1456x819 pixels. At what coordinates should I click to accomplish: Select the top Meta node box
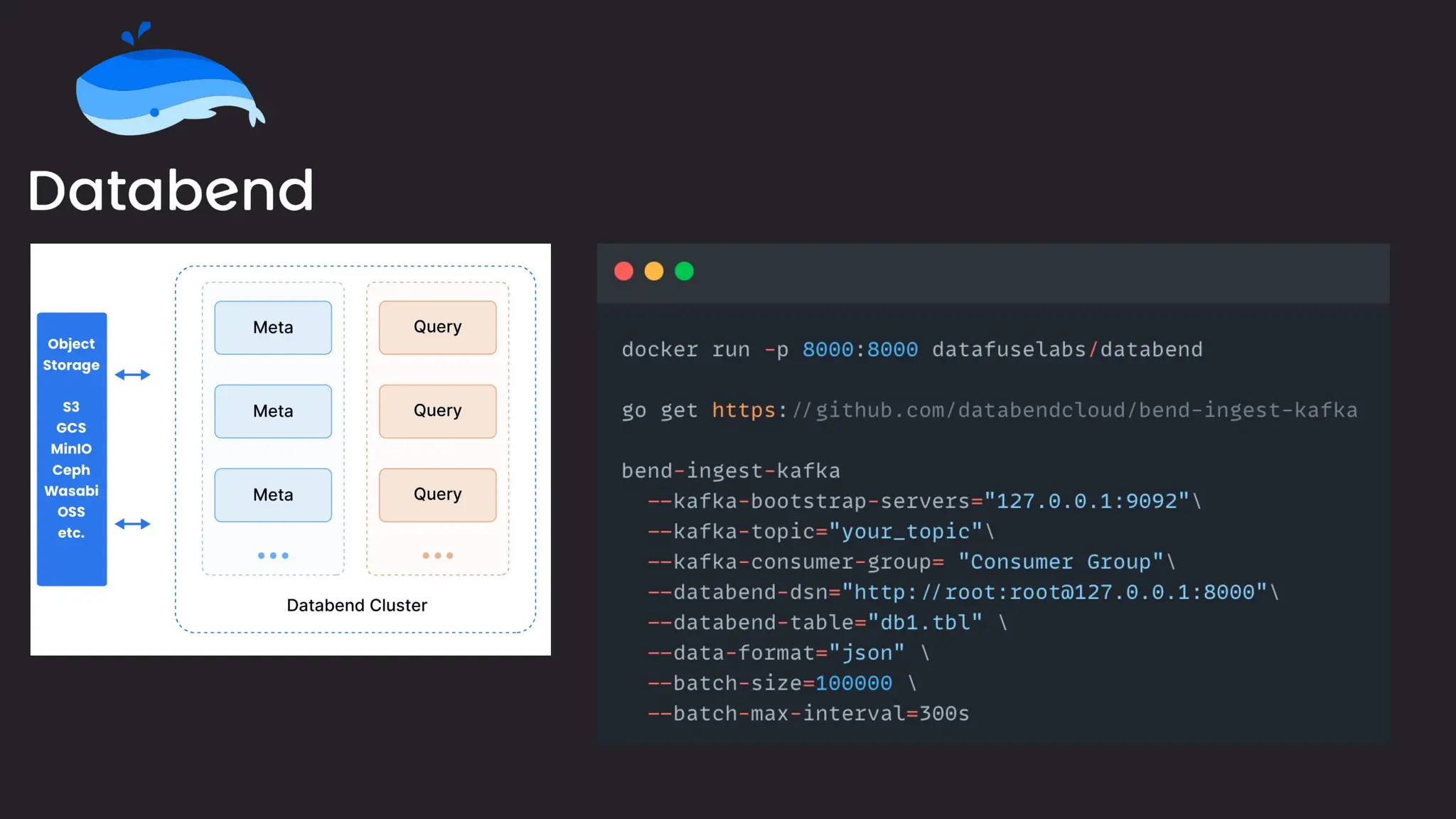click(x=273, y=328)
